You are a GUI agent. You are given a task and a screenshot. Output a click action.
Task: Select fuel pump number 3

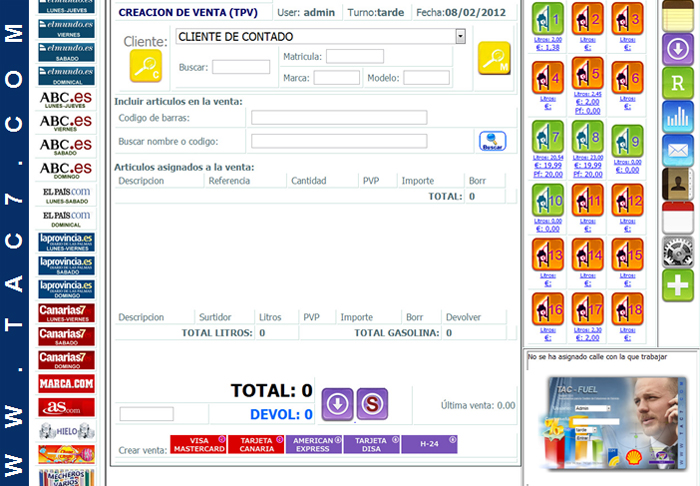click(x=627, y=19)
